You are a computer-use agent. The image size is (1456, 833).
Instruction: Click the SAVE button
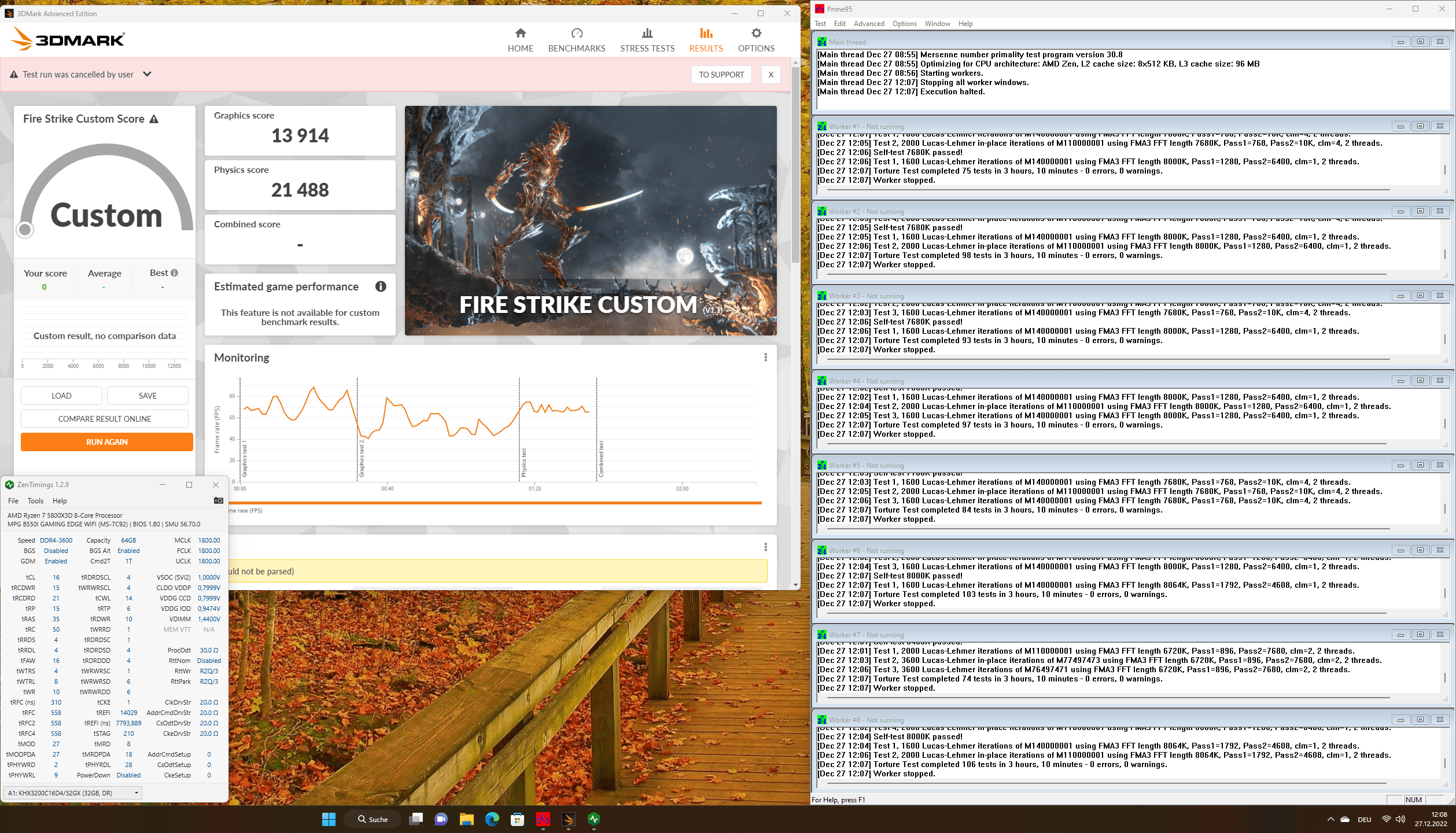[148, 396]
